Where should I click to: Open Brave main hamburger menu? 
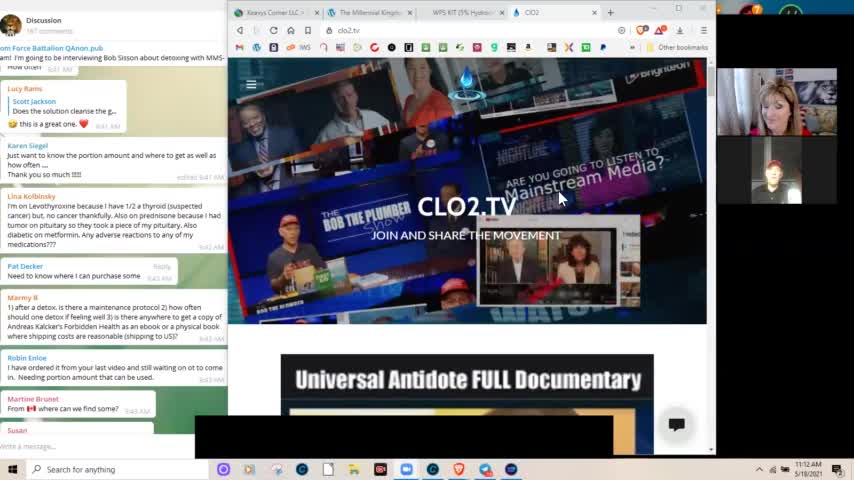[x=704, y=31]
